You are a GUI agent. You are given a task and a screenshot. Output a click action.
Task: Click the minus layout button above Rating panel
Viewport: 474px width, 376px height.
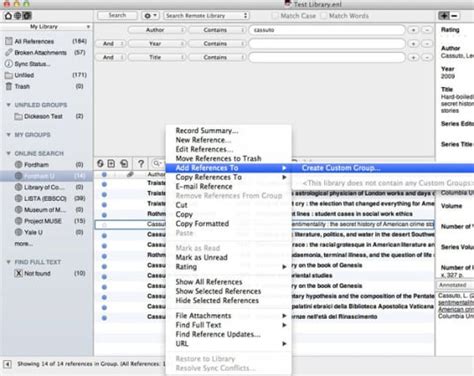point(455,15)
